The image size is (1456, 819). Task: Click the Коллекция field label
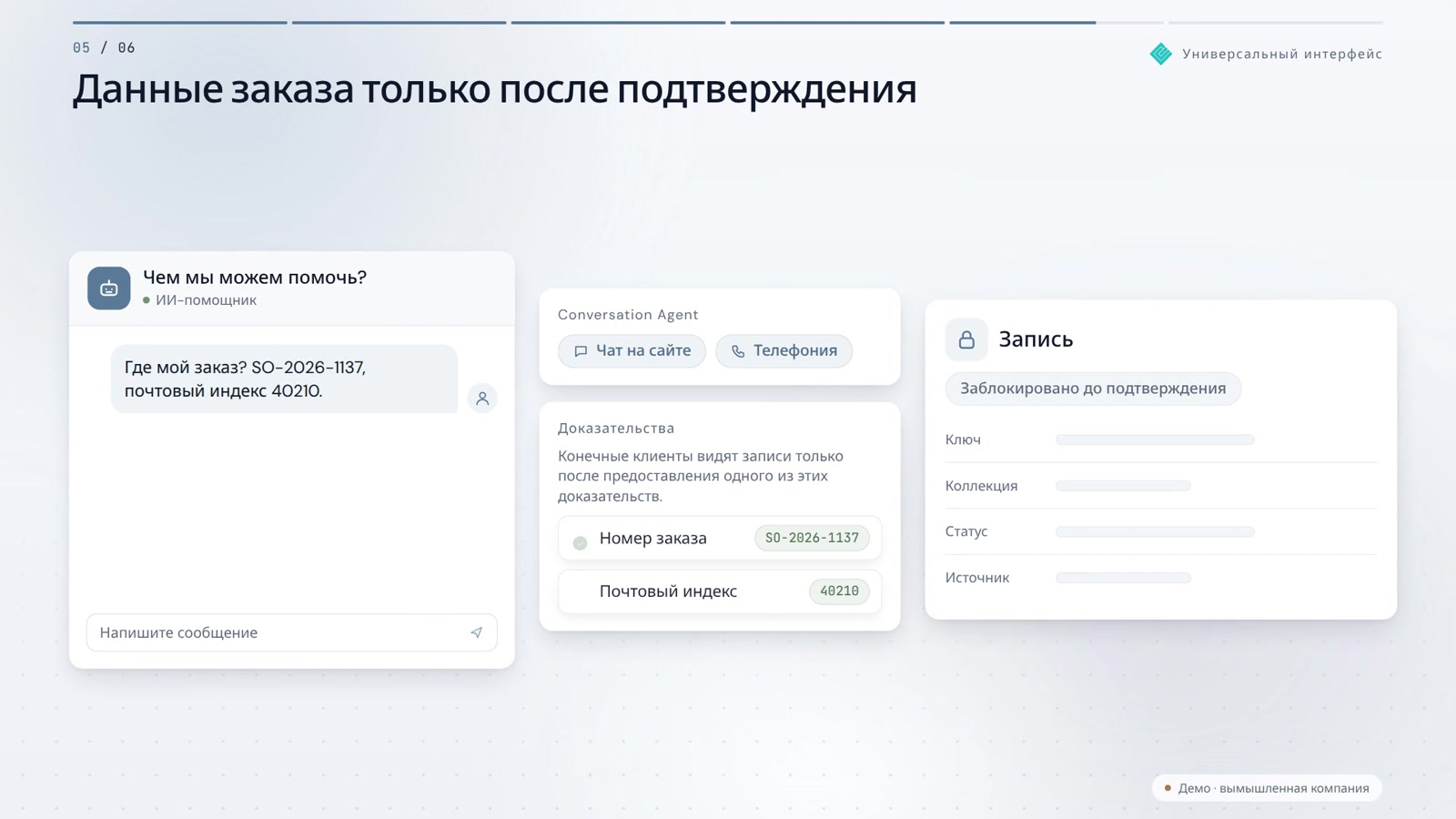pyautogui.click(x=981, y=486)
